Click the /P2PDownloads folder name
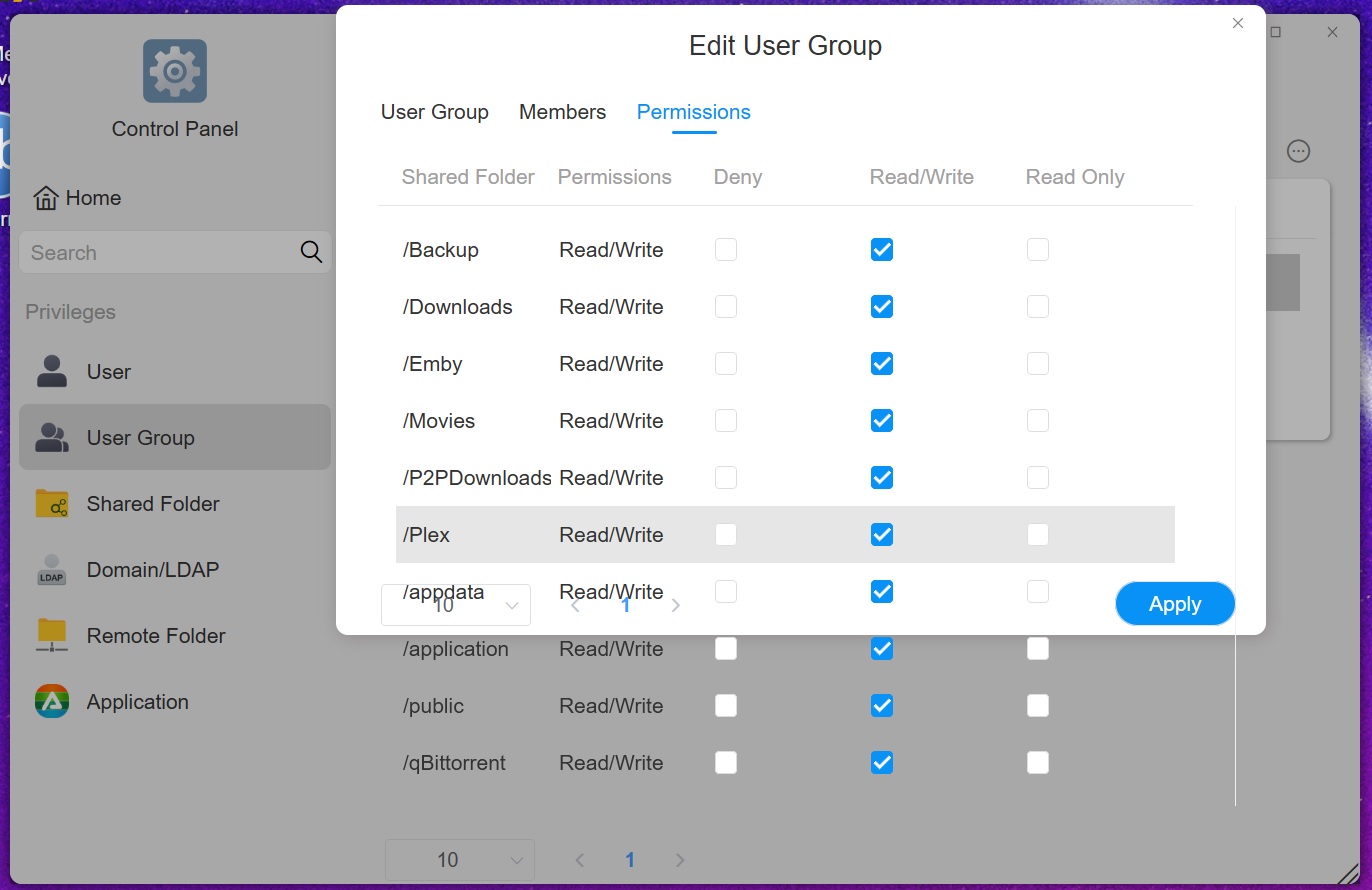The image size is (1372, 890). point(477,478)
